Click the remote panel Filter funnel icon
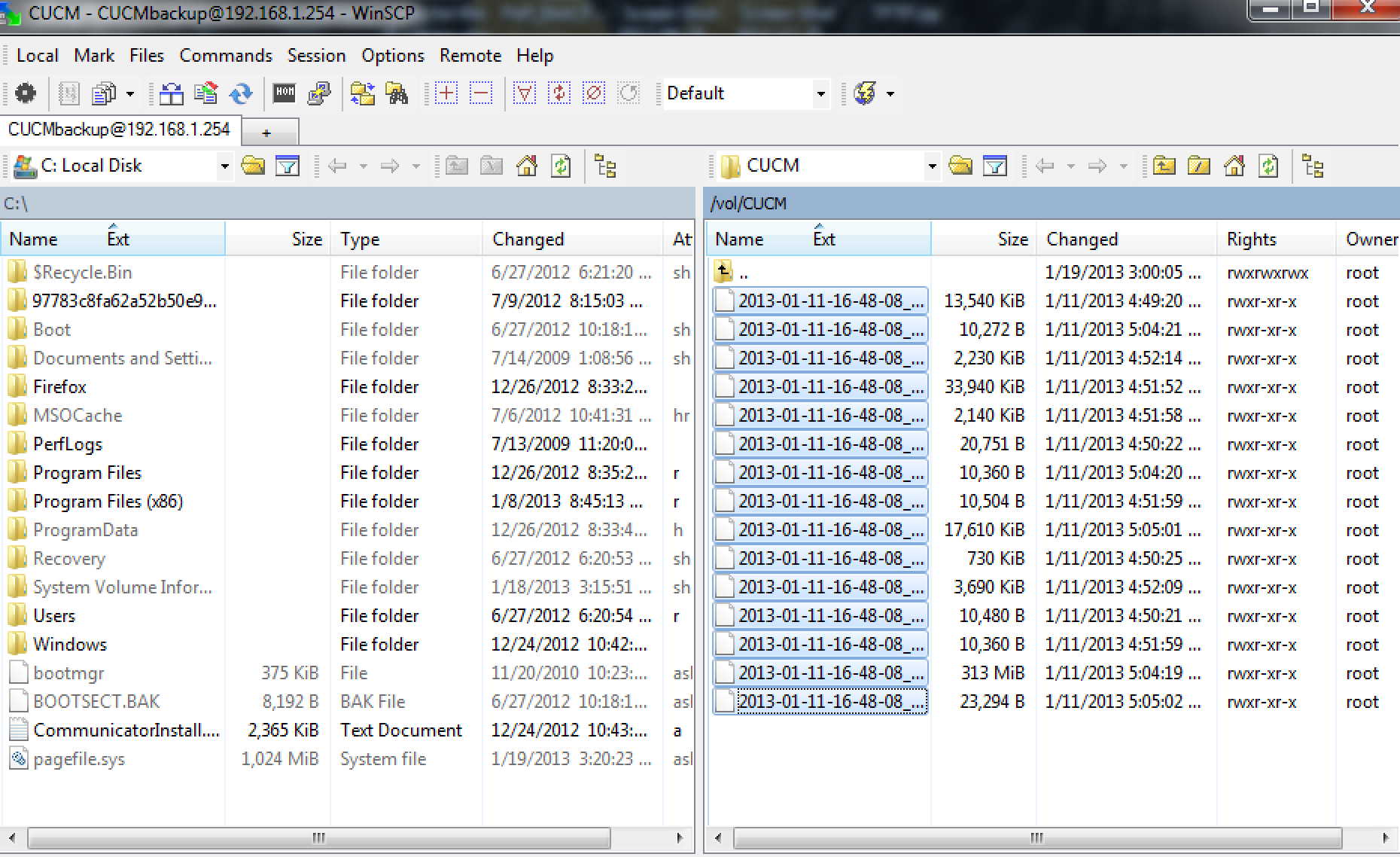The width and height of the screenshot is (1400, 857). click(995, 166)
